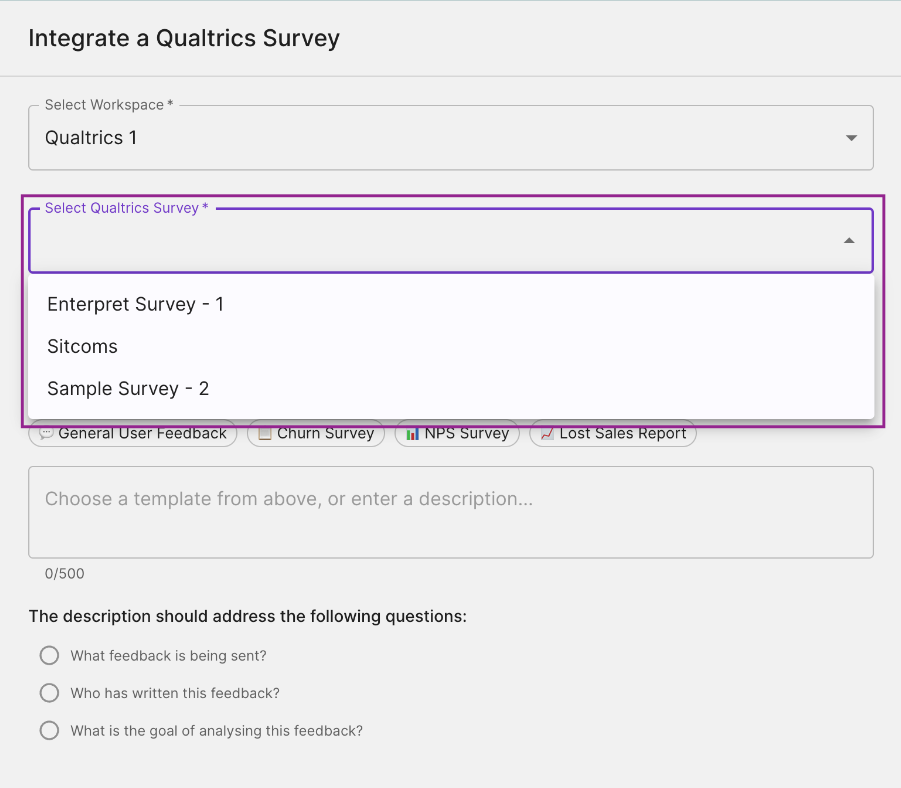Viewport: 901px width, 788px height.
Task: Select the 'Who has written this feedback?' circle
Action: 49,693
